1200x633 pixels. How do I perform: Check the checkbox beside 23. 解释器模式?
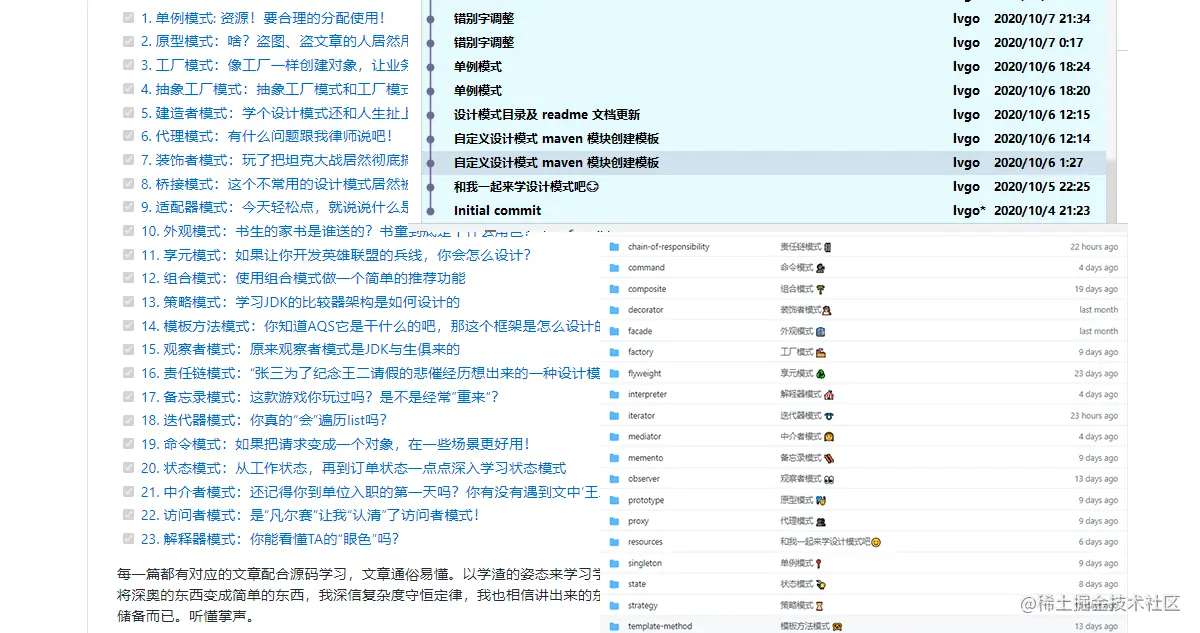point(127,540)
